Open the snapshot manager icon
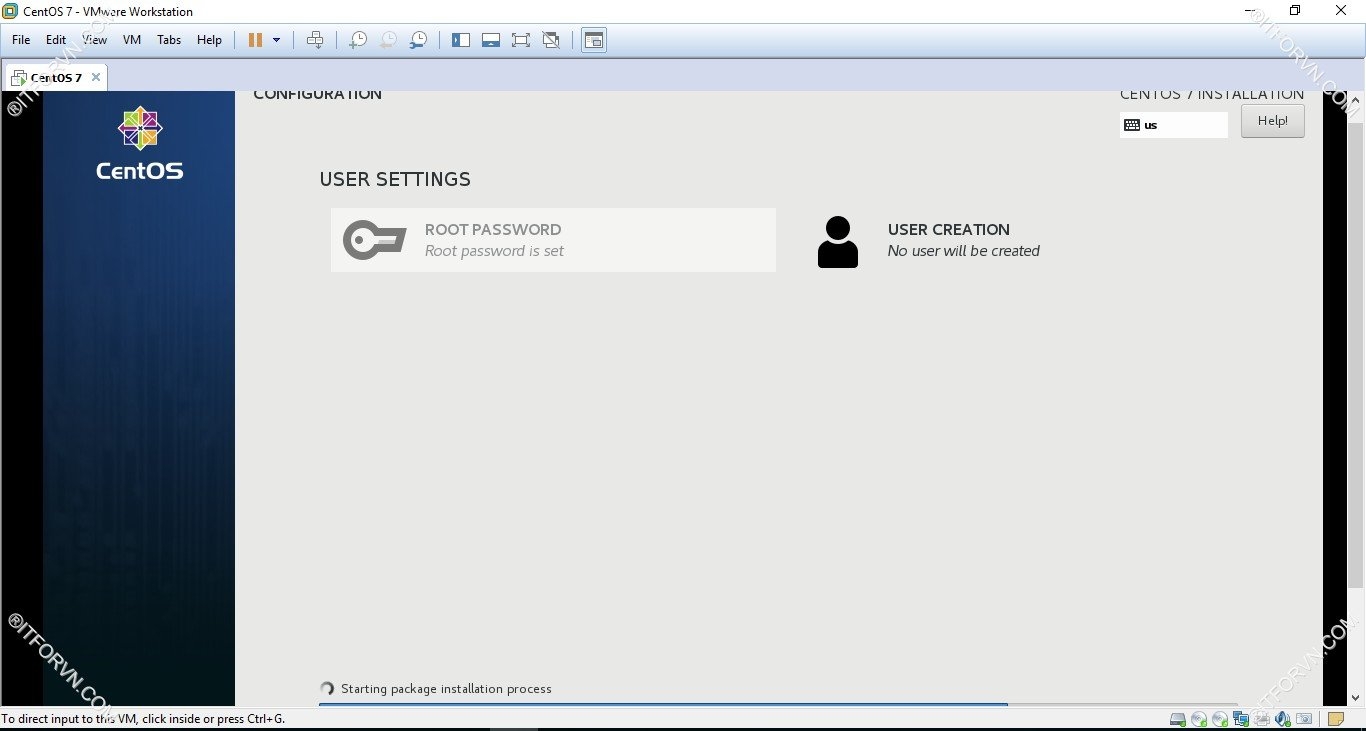Viewport: 1366px width, 731px height. tap(419, 40)
